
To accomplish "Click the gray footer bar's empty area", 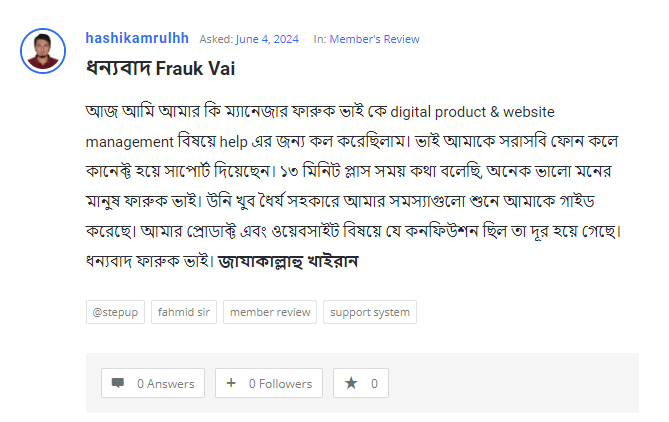I will 520,383.
